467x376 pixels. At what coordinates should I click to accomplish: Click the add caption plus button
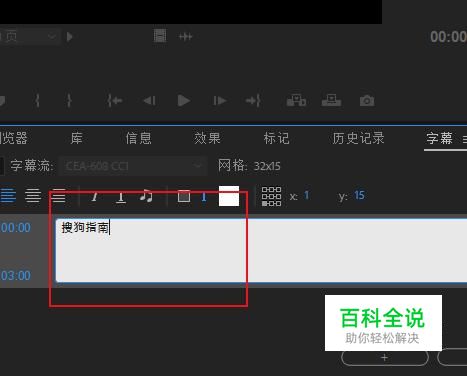(x=385, y=358)
